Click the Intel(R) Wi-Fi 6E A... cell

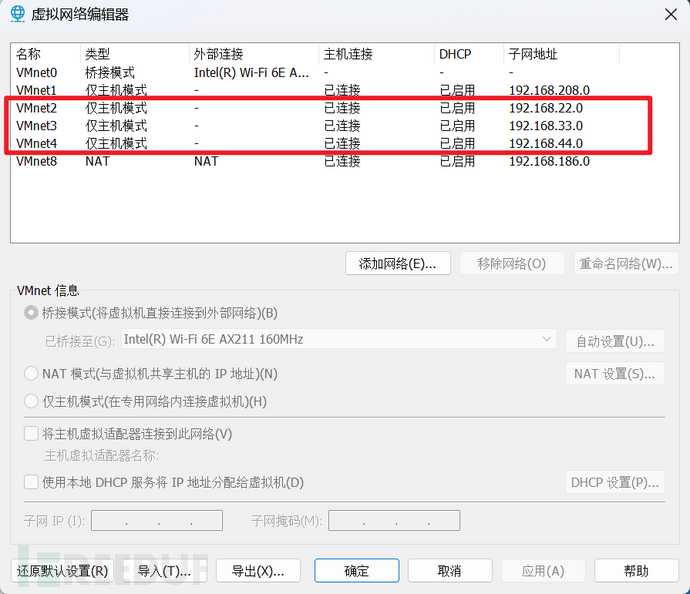(x=251, y=72)
